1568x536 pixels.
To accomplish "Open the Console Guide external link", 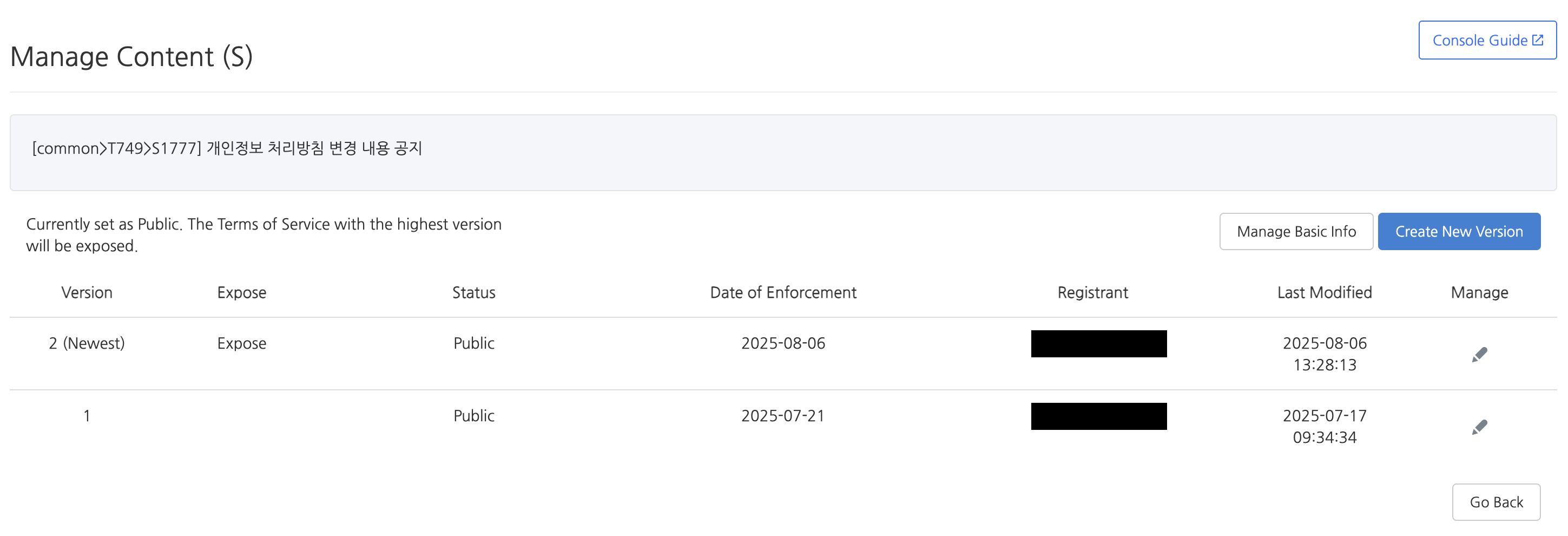I will coord(1487,40).
